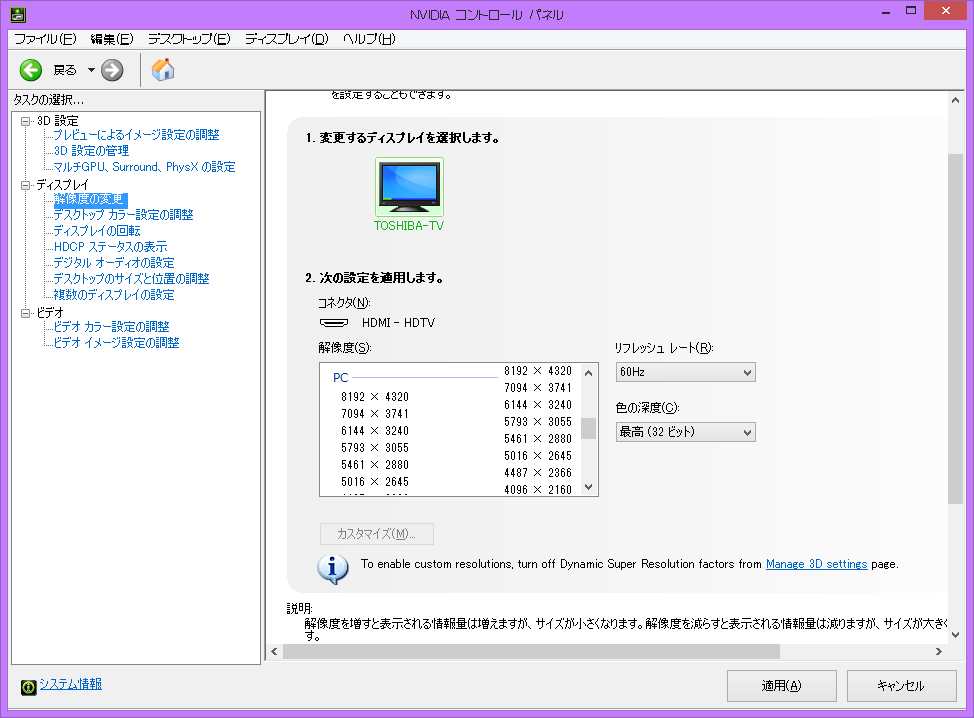Select 解像度の変更 in the task tree
Screen dimensions: 974x718
90,199
